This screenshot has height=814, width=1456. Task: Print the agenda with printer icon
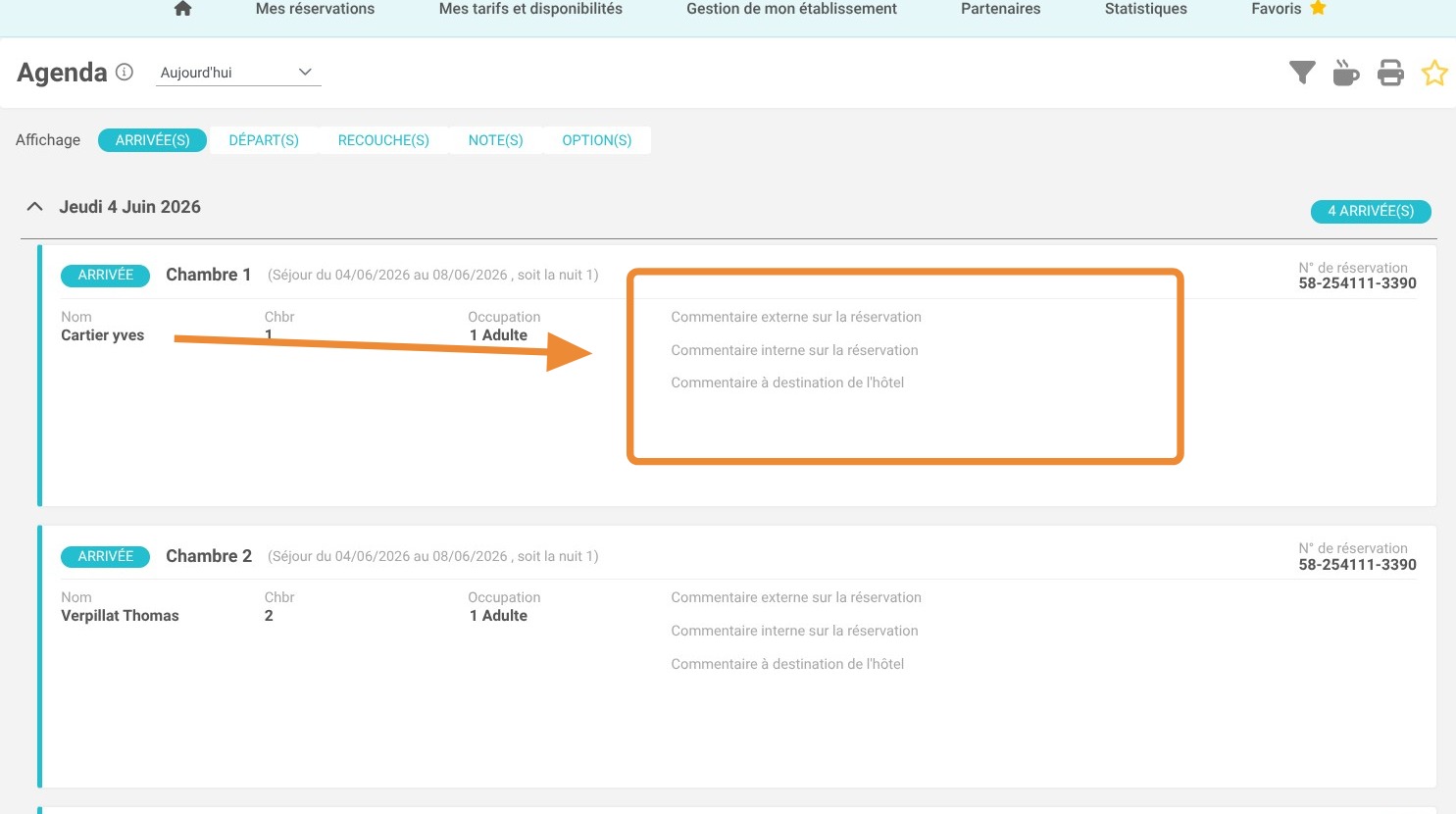coord(1390,73)
